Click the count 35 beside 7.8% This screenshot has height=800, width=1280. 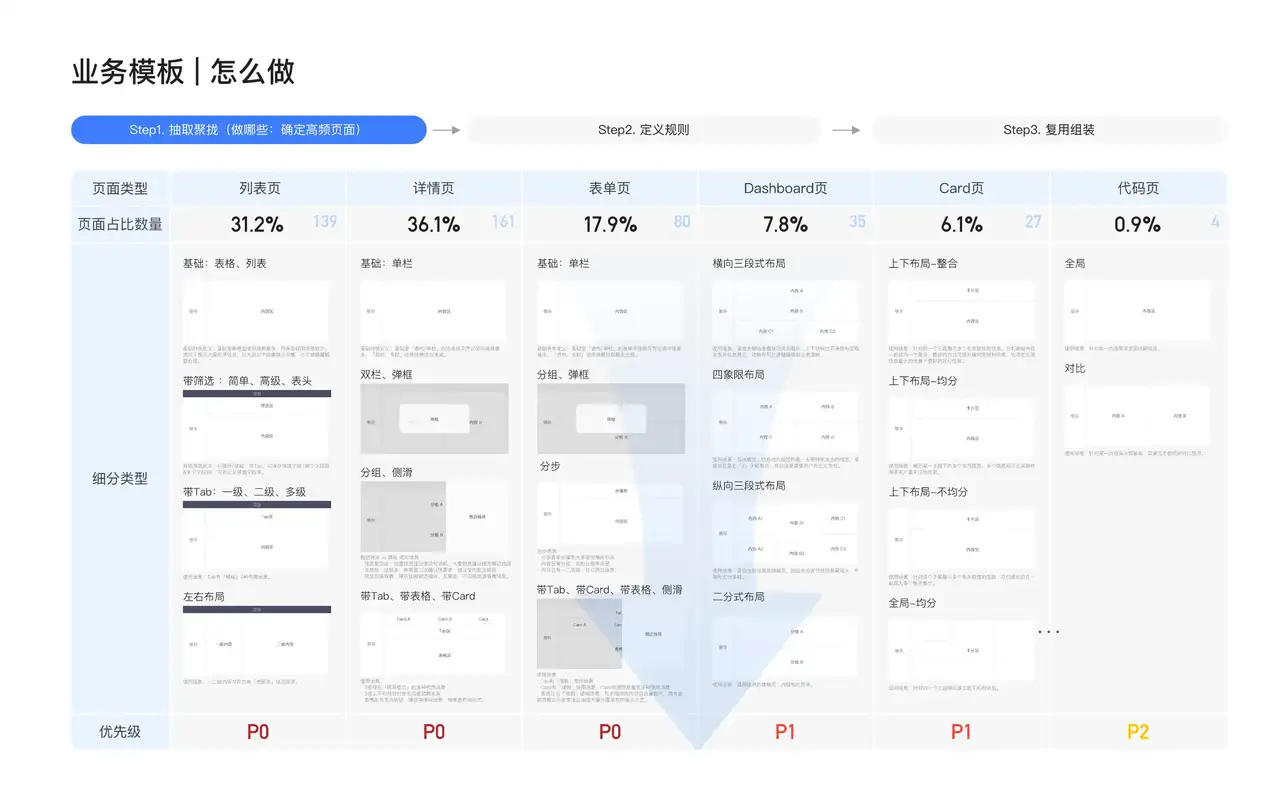[857, 221]
